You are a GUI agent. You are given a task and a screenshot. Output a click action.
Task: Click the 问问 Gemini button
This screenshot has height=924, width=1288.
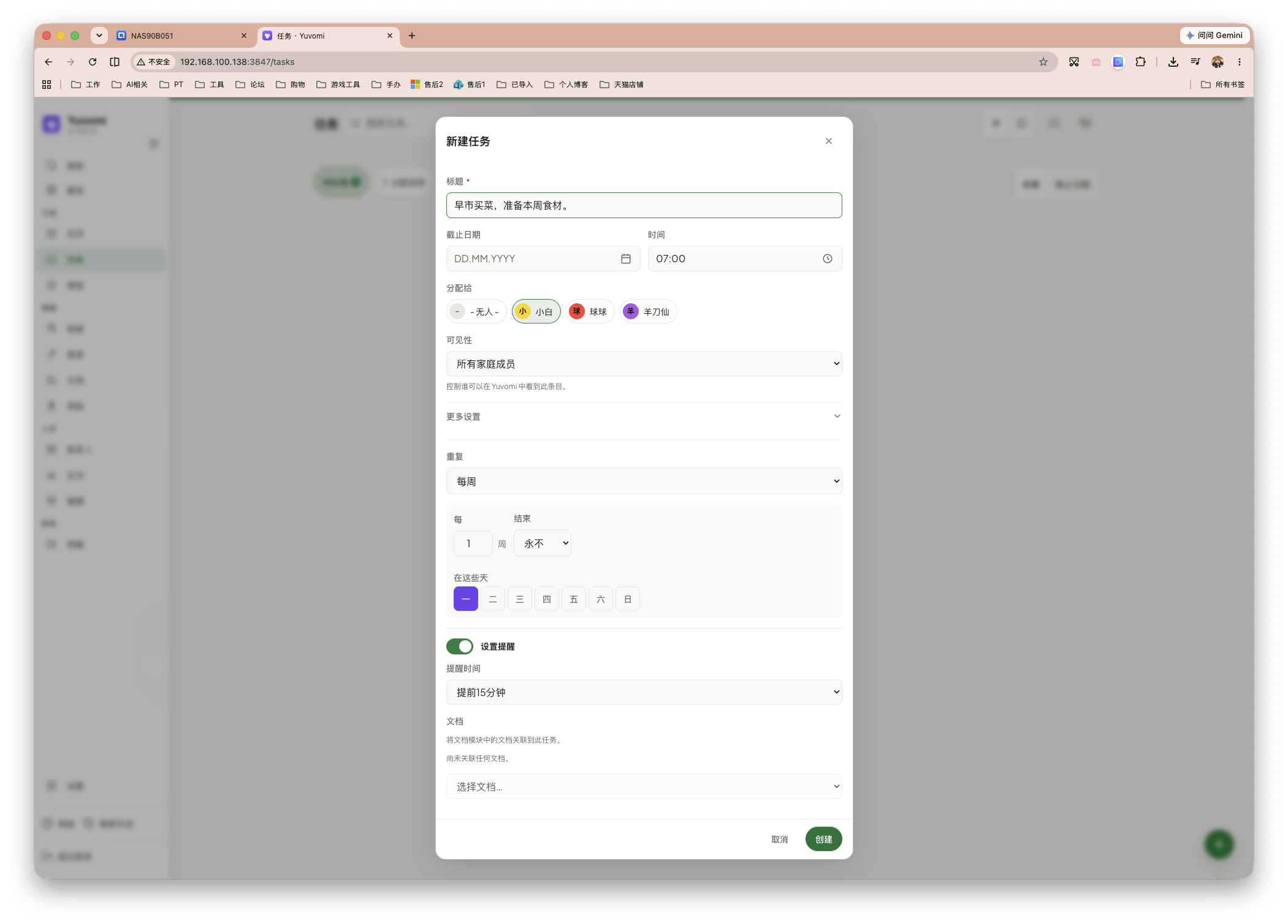click(x=1214, y=36)
